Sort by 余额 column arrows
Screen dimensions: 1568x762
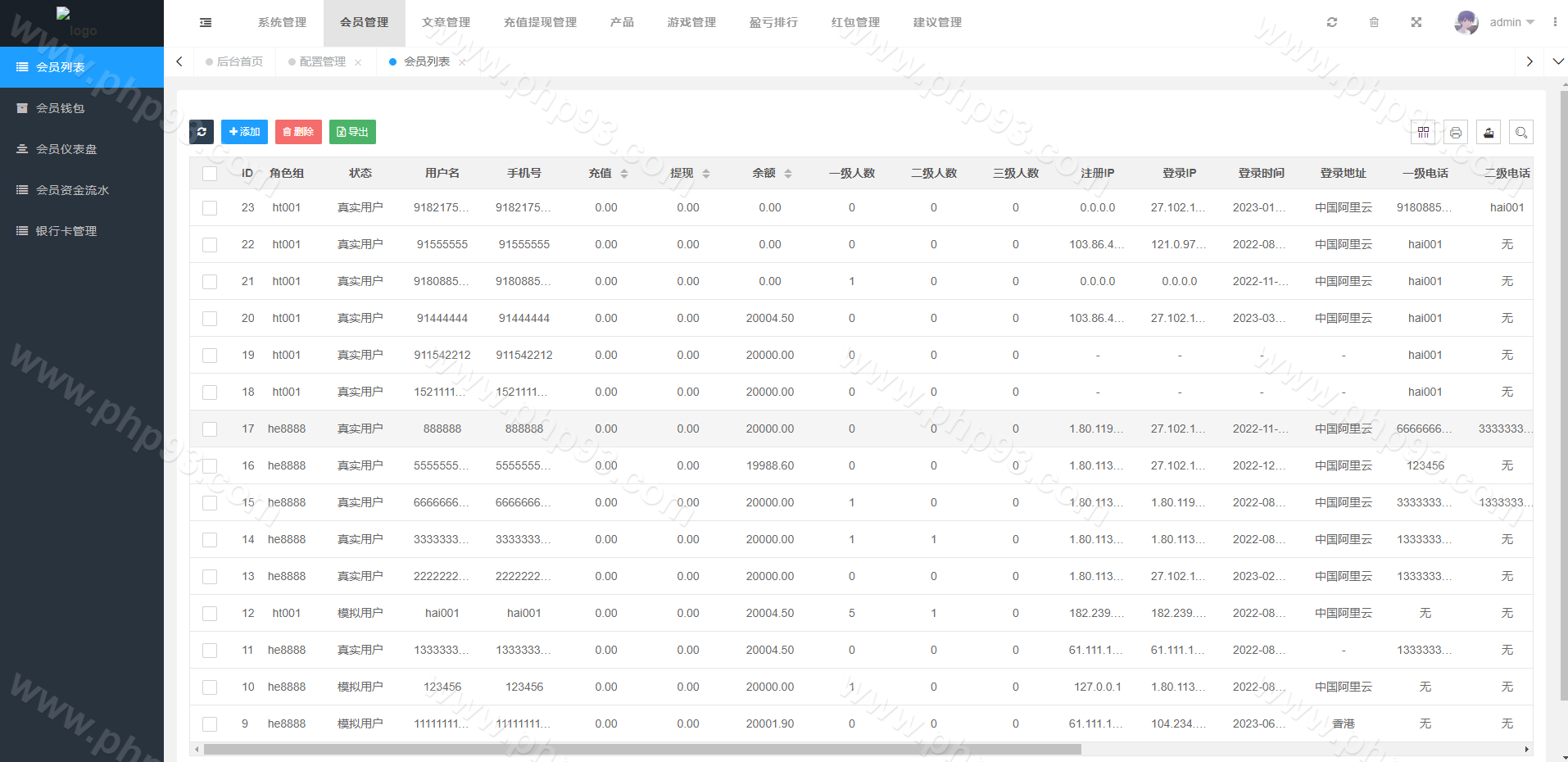[x=788, y=174]
